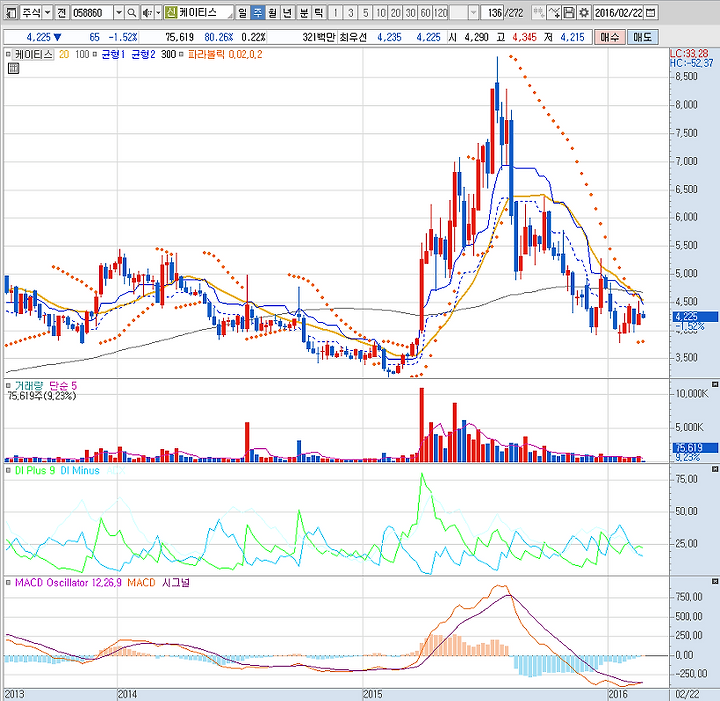Click the chart line tool icon

[554, 12]
